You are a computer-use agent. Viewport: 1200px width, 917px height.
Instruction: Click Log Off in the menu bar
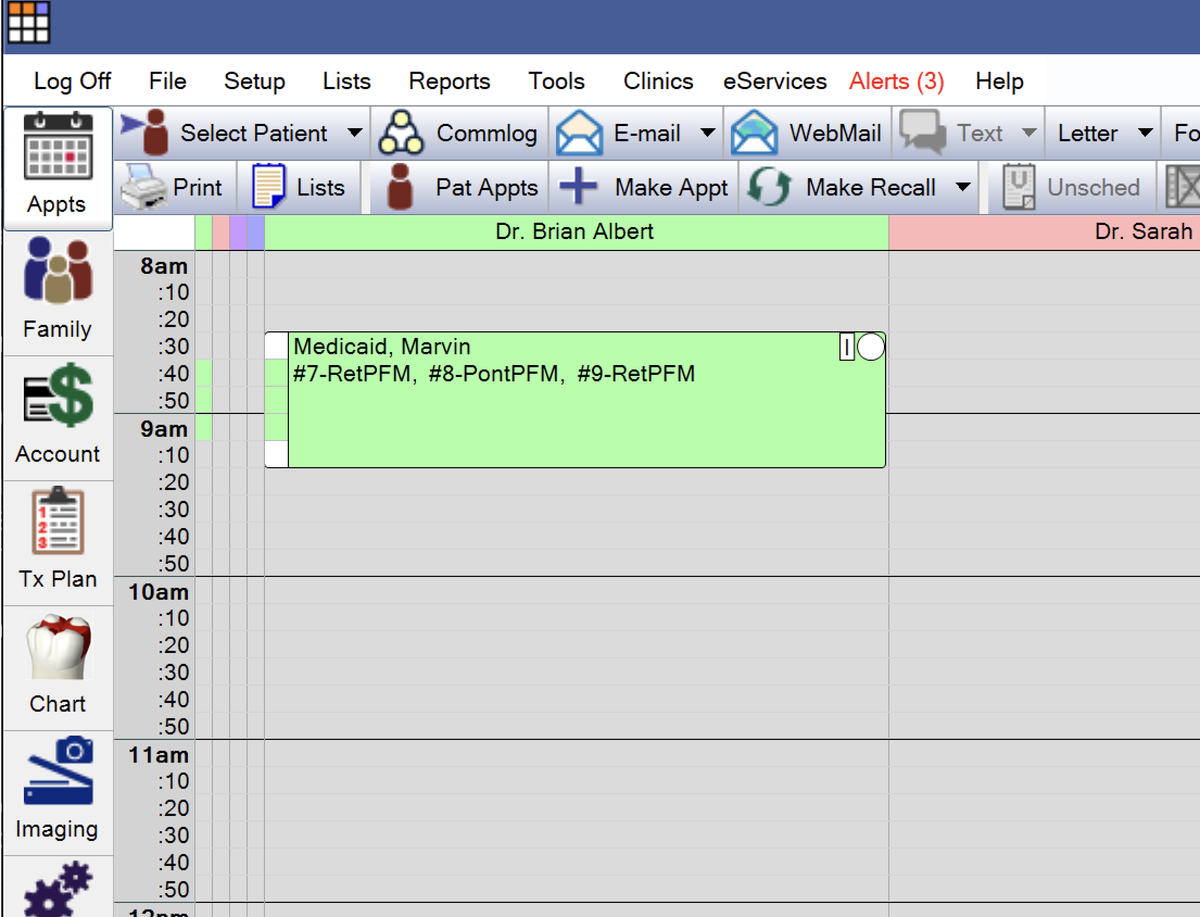[73, 81]
